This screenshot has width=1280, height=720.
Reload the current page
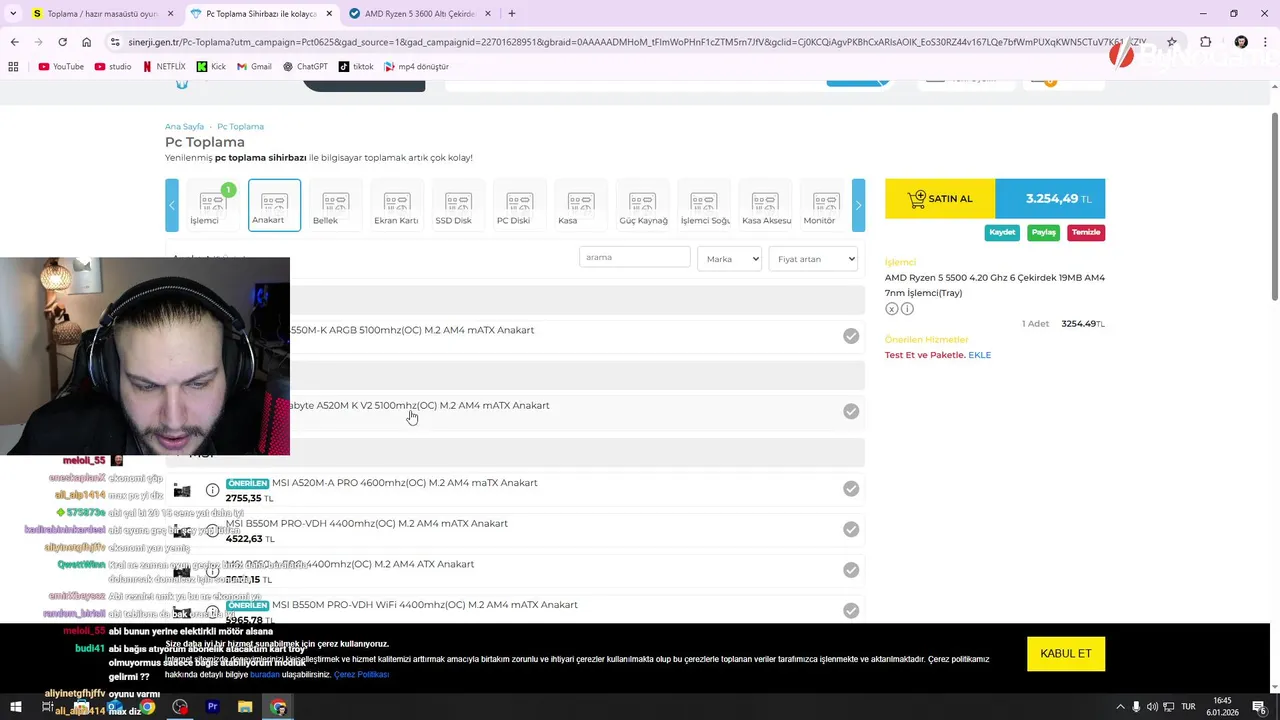pos(62,42)
